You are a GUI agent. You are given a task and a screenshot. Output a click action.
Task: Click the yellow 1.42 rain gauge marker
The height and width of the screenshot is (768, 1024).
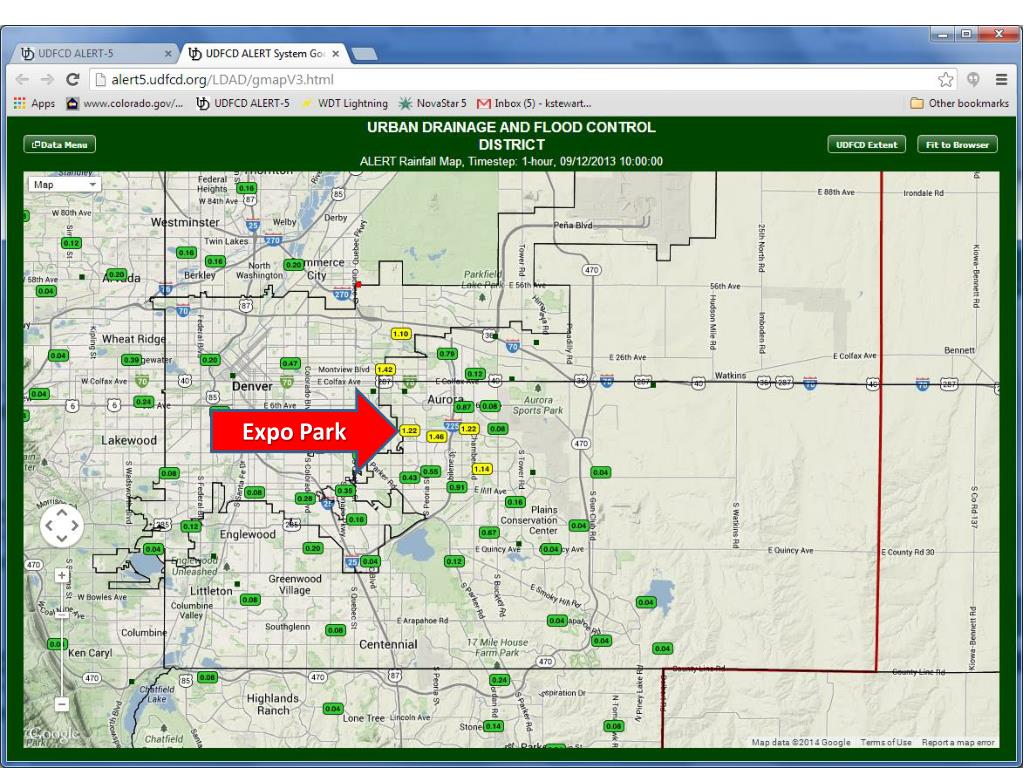pos(385,369)
